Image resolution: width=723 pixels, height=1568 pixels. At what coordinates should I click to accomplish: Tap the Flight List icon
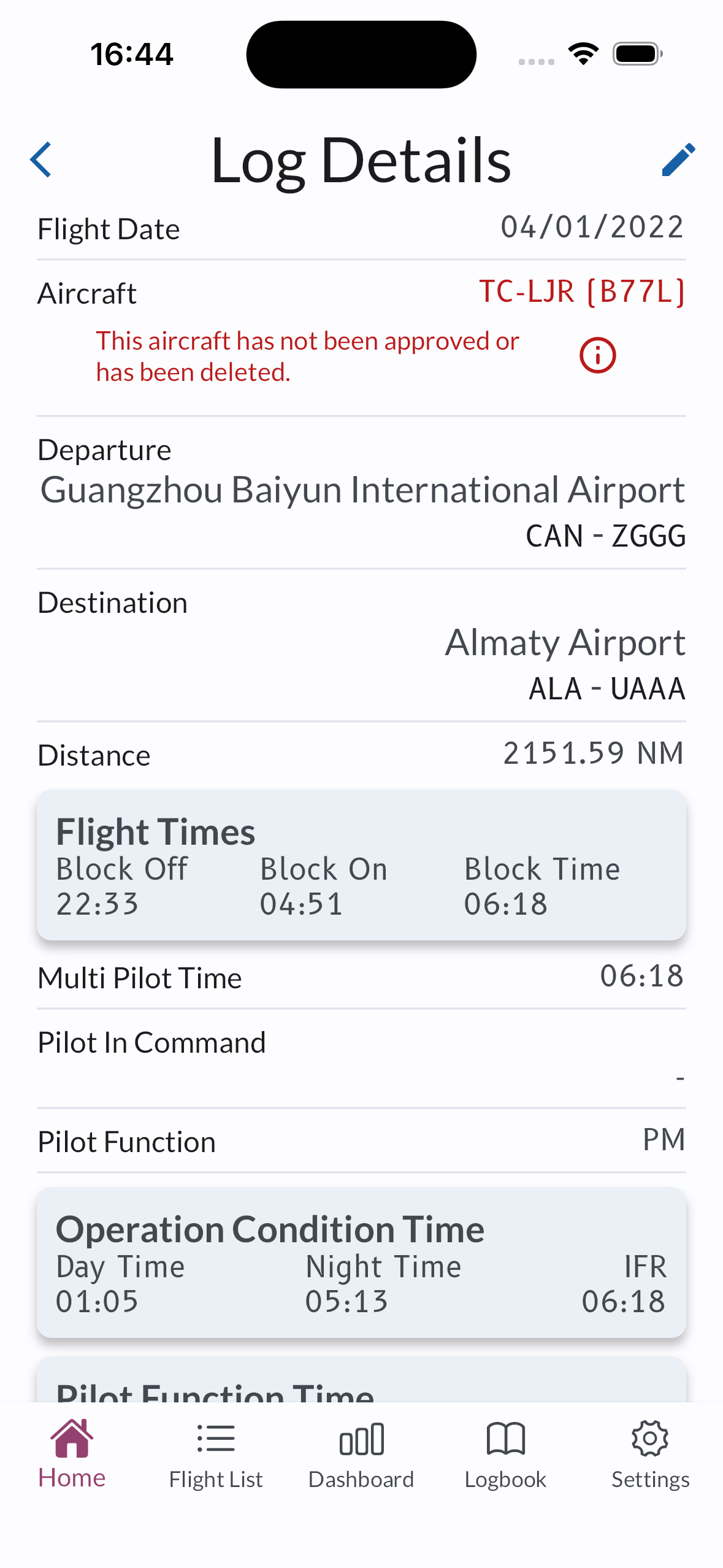click(216, 1439)
